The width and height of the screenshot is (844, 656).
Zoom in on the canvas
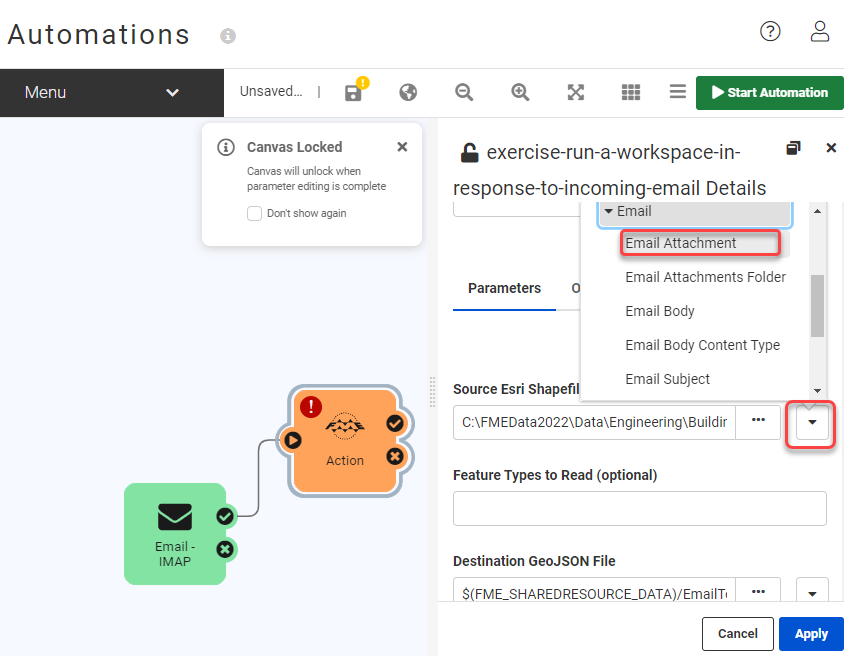(x=519, y=92)
